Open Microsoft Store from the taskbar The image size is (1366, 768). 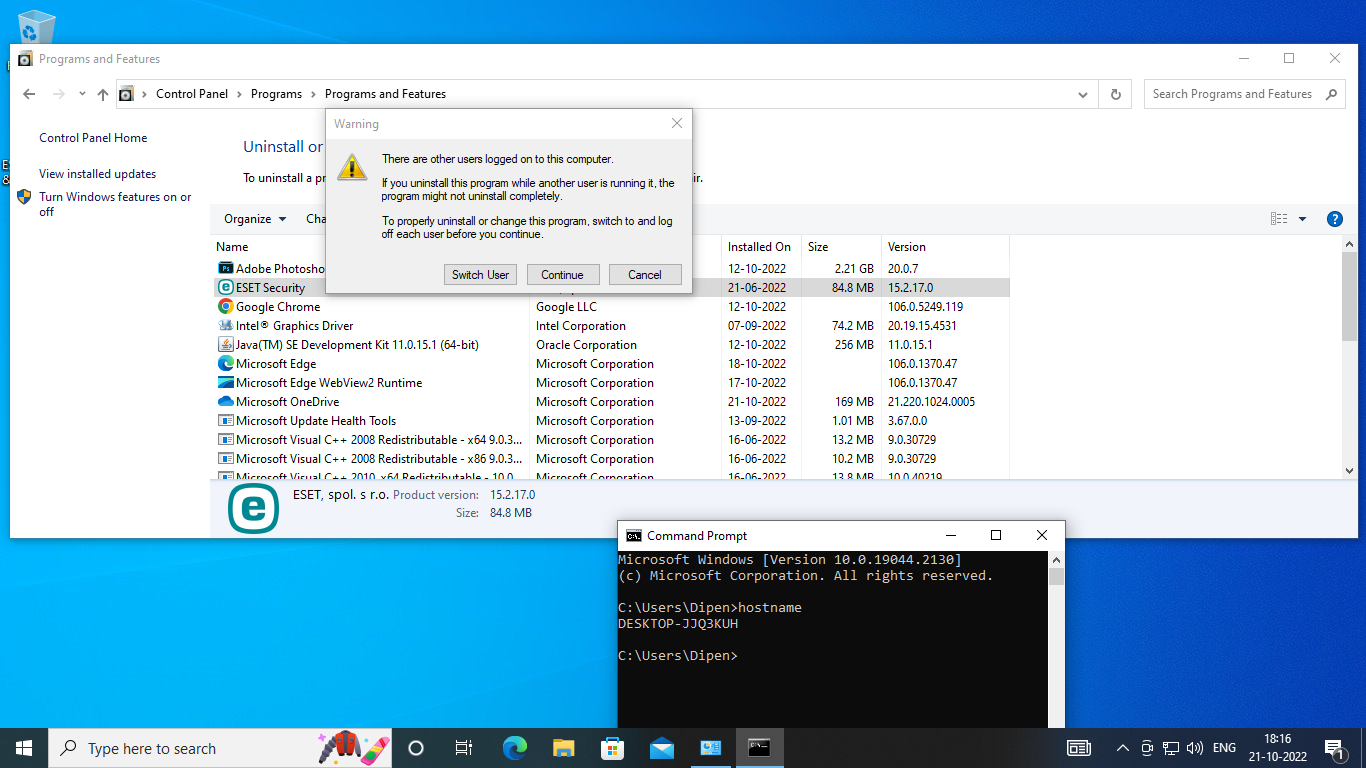click(x=612, y=748)
